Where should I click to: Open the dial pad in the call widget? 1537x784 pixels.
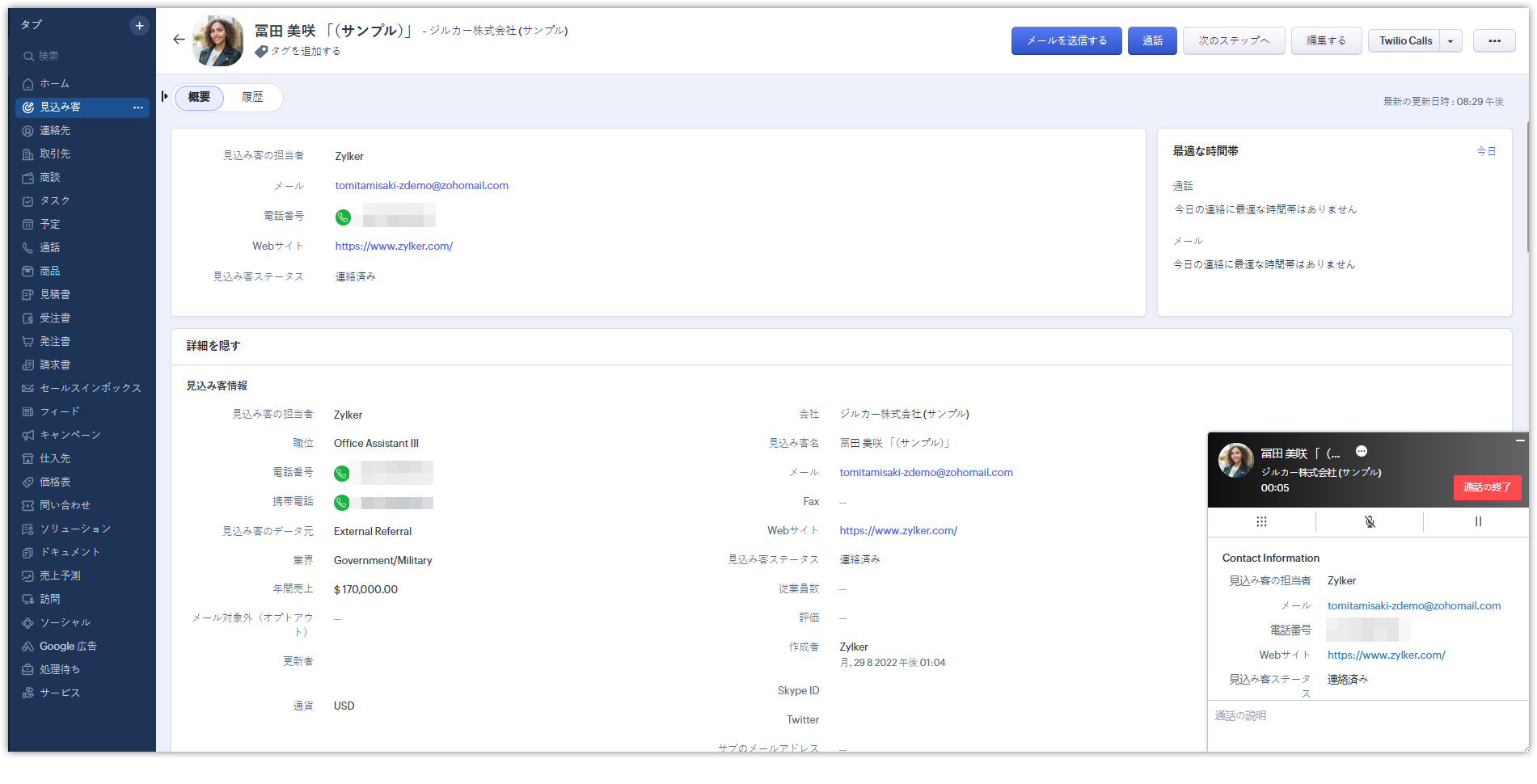click(1261, 521)
